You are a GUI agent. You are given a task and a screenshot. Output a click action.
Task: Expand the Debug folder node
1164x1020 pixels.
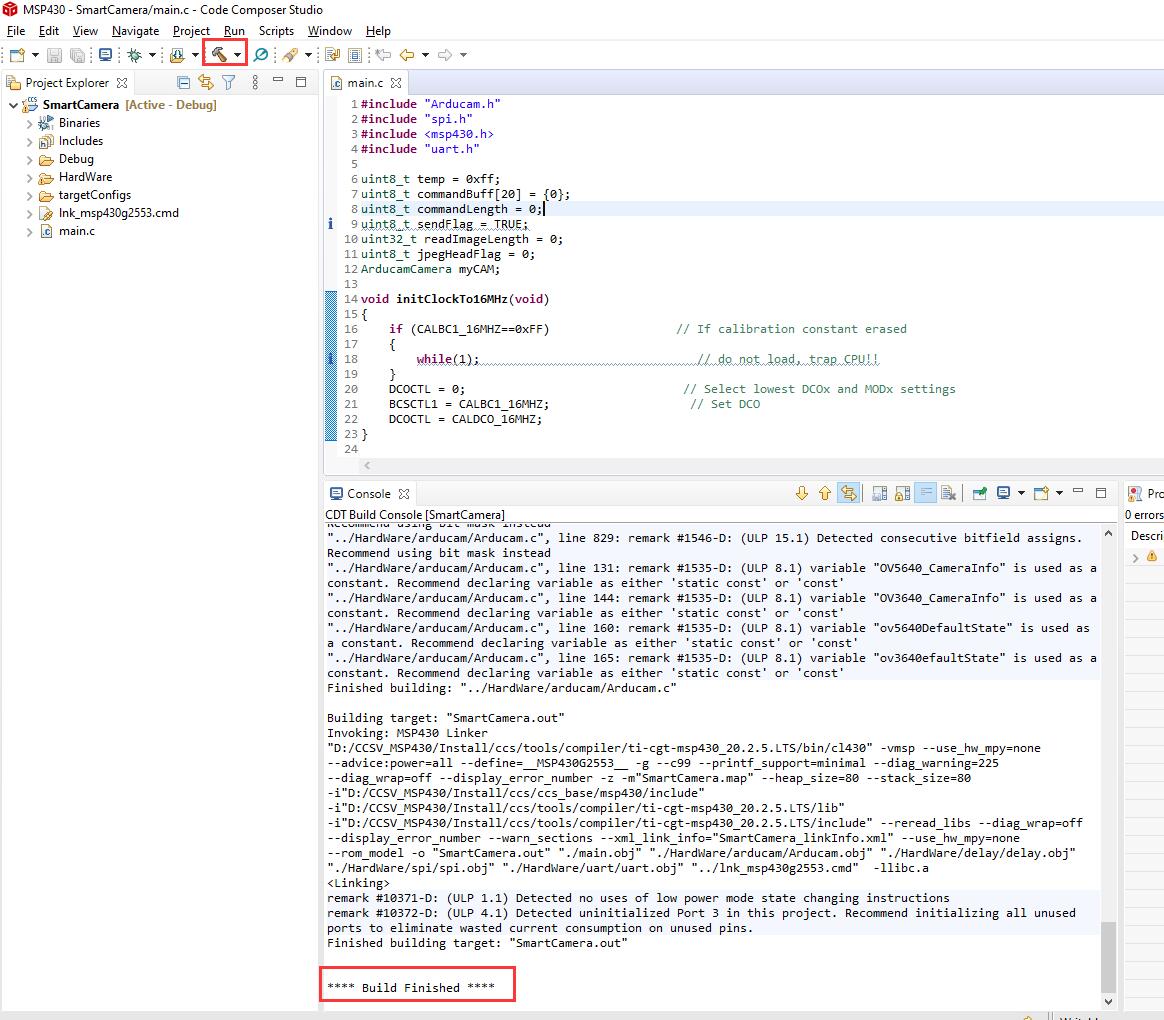point(30,160)
